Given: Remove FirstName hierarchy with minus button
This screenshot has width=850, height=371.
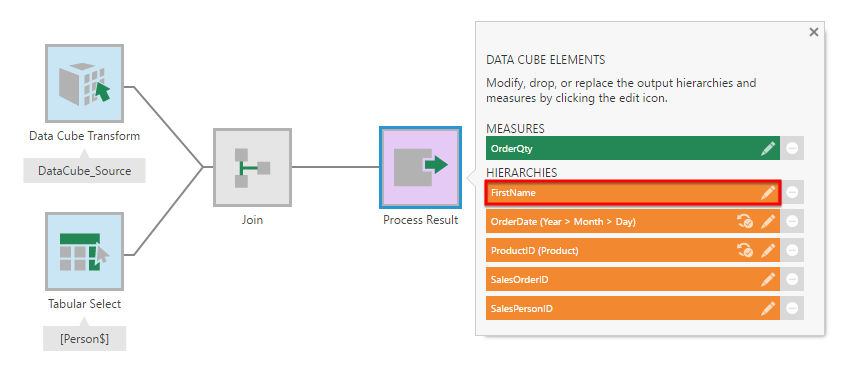Looking at the screenshot, I should click(792, 192).
